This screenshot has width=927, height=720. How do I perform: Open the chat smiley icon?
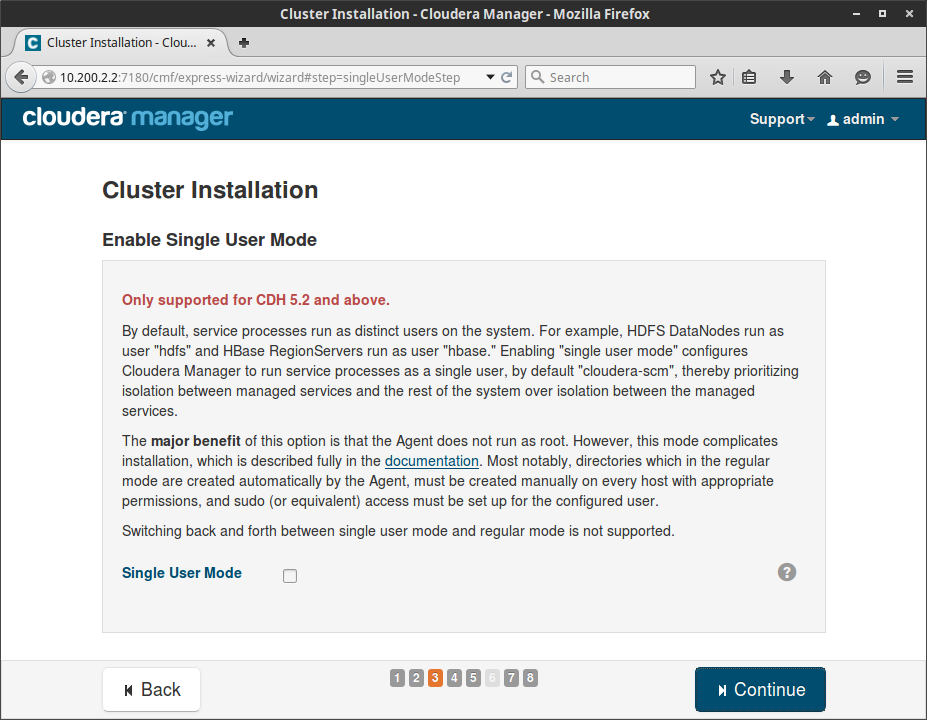coord(863,77)
